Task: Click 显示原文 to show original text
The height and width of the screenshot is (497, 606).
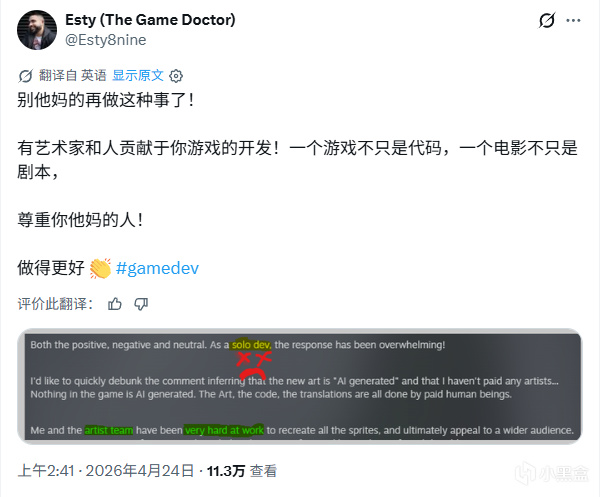Action: (x=138, y=75)
